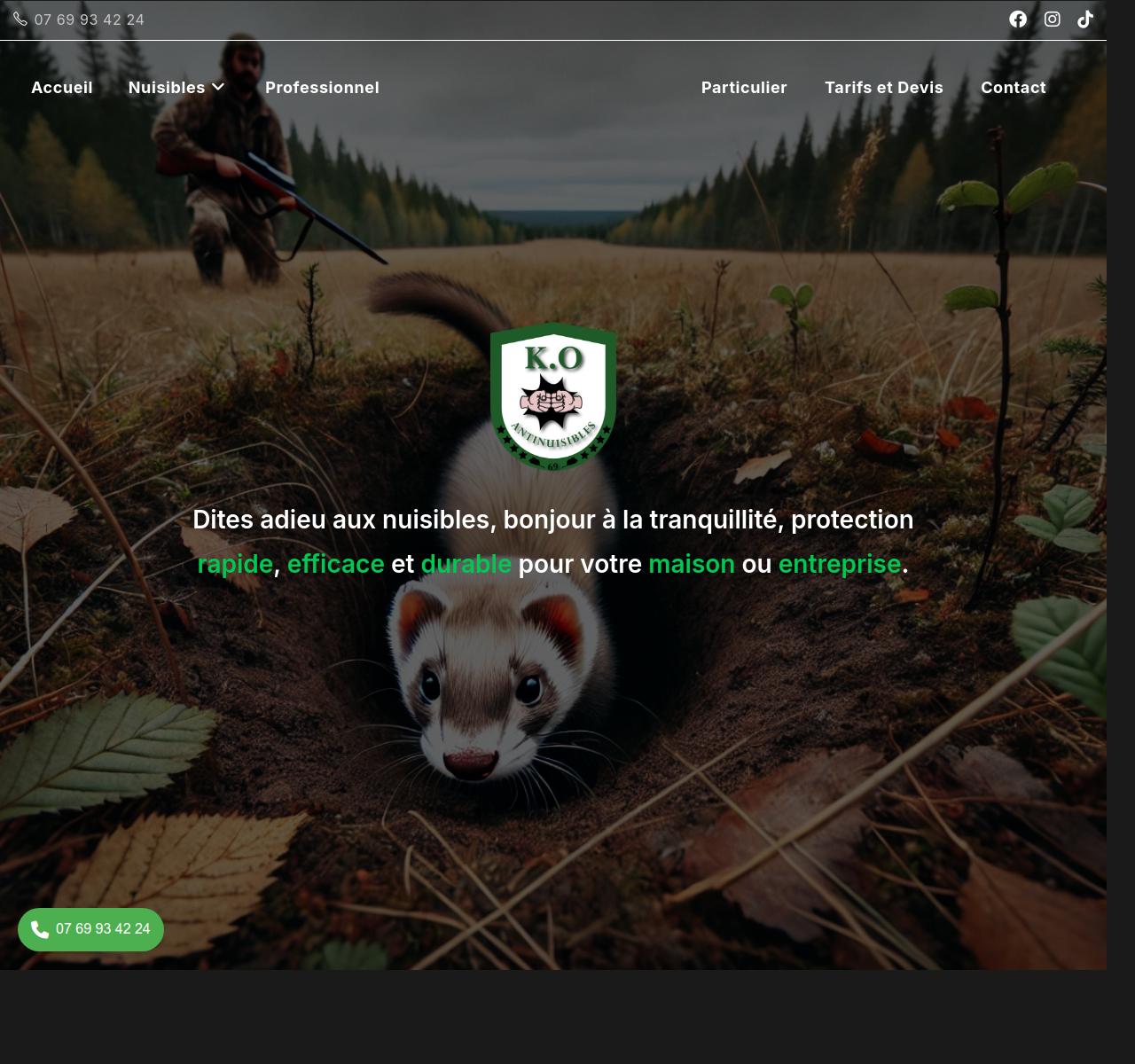This screenshot has width=1135, height=1064.
Task: Open the Contact page link
Action: click(1013, 87)
